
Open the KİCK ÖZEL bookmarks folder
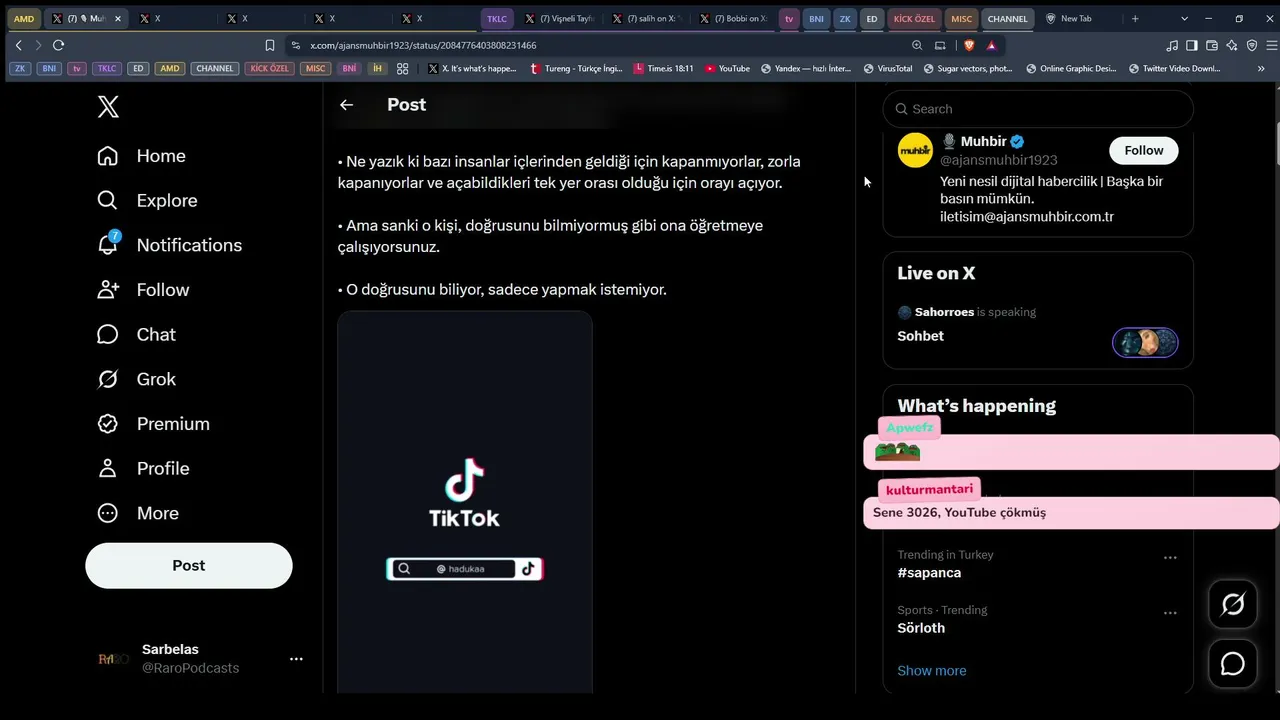click(271, 68)
